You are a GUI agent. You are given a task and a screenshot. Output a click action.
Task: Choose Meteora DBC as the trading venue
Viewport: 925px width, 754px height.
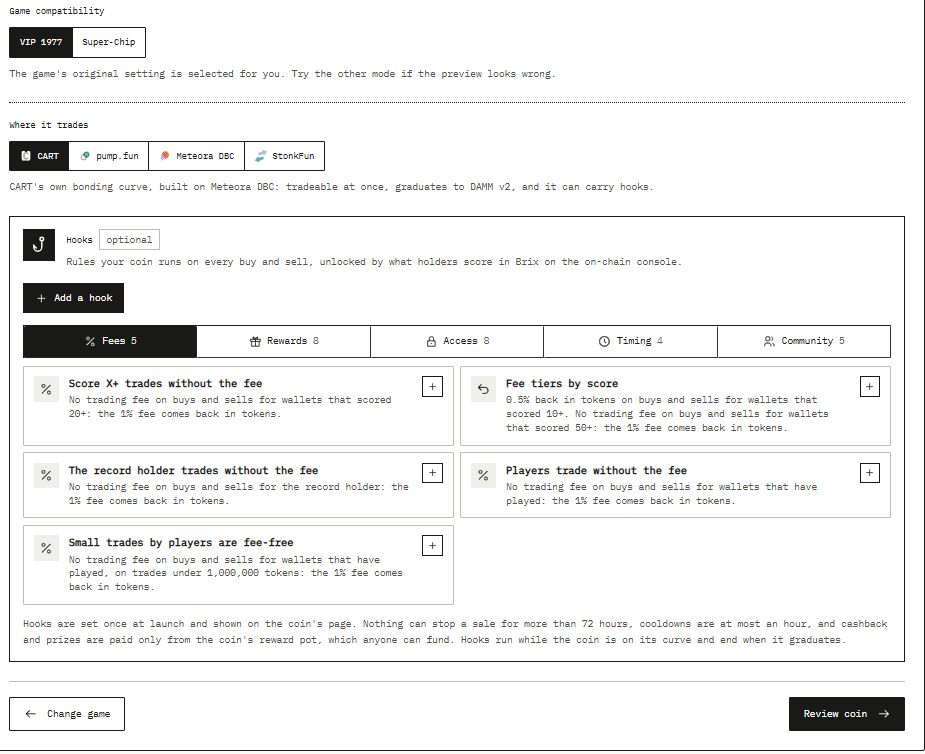pos(196,156)
